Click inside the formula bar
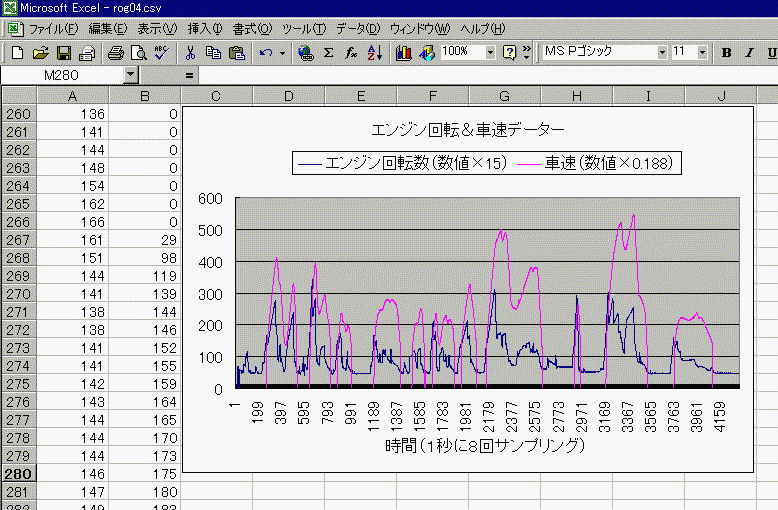This screenshot has height=510, width=778. pyautogui.click(x=487, y=75)
